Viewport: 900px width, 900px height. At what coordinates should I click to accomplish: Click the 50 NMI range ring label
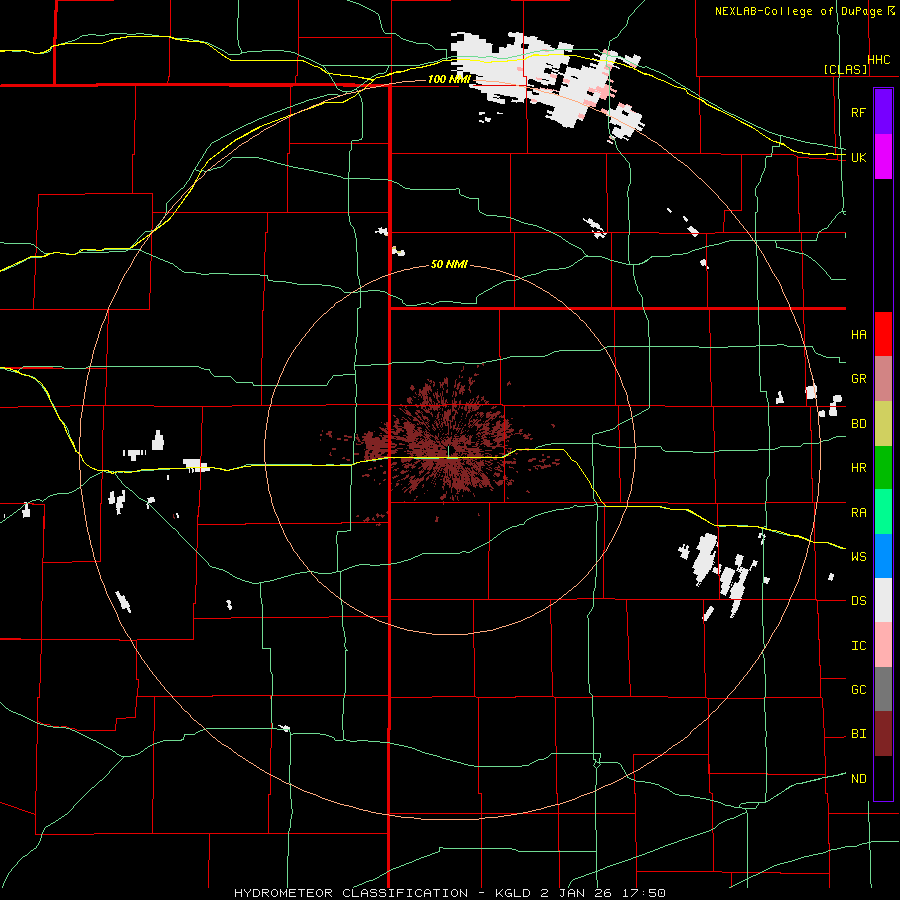449,265
